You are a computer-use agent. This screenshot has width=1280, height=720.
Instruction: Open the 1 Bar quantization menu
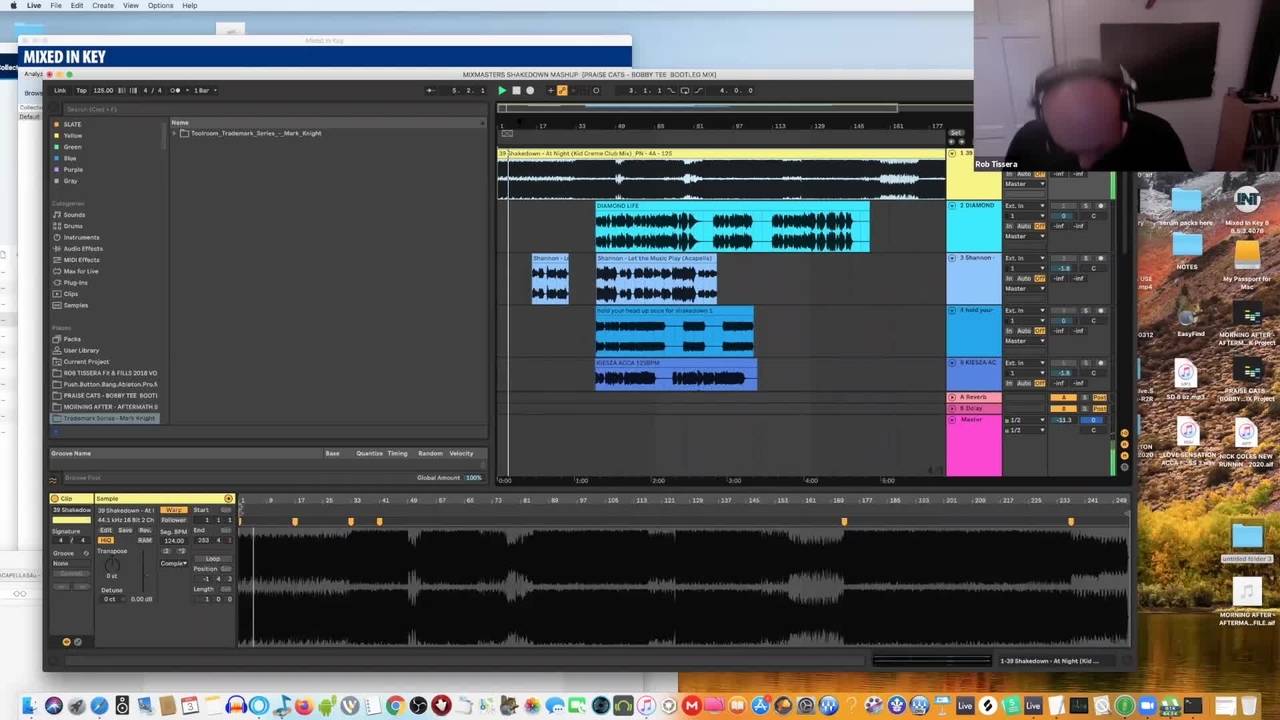click(x=204, y=90)
